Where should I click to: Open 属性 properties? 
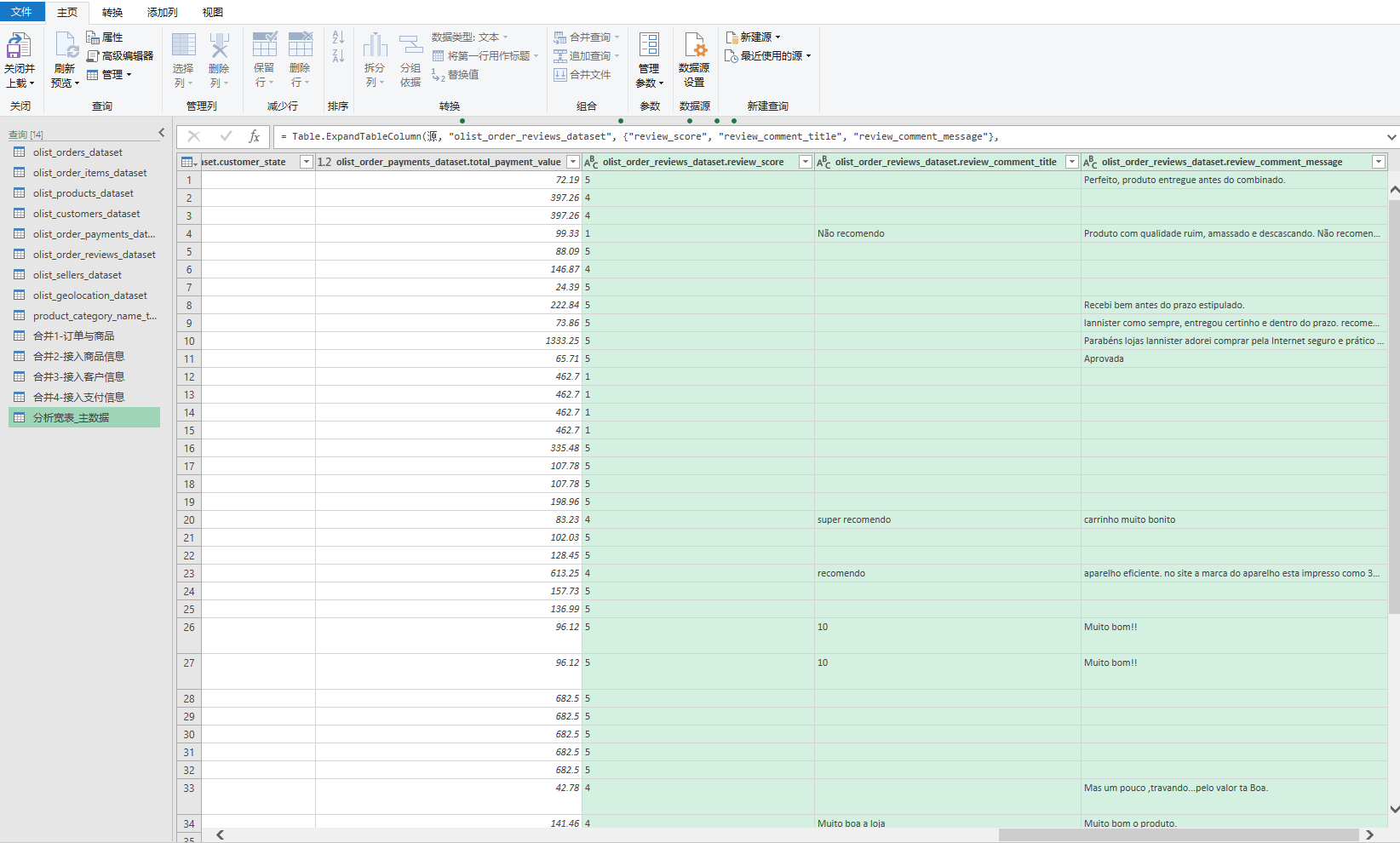pyautogui.click(x=105, y=37)
